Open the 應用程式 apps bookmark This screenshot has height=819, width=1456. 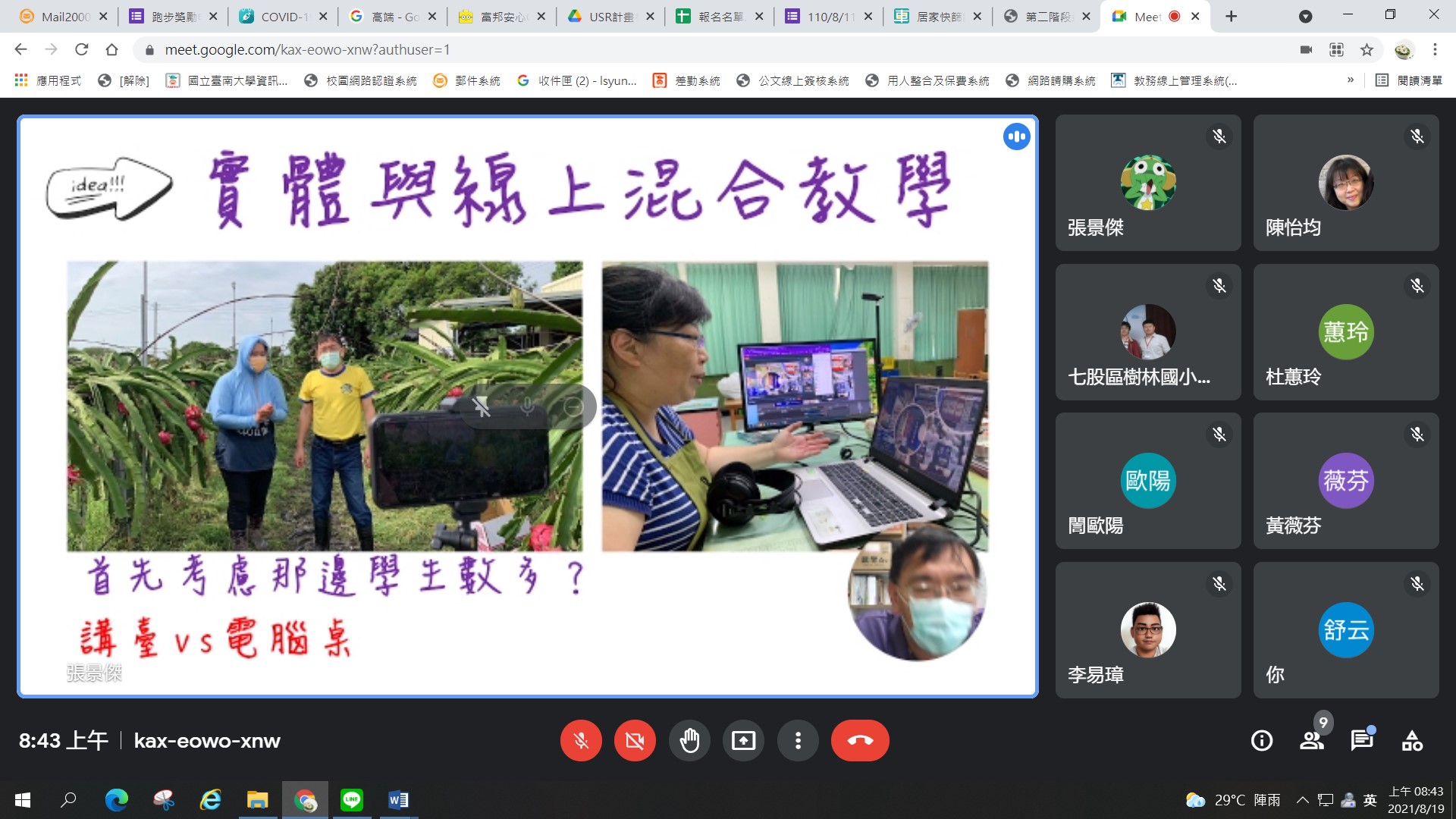(x=48, y=80)
